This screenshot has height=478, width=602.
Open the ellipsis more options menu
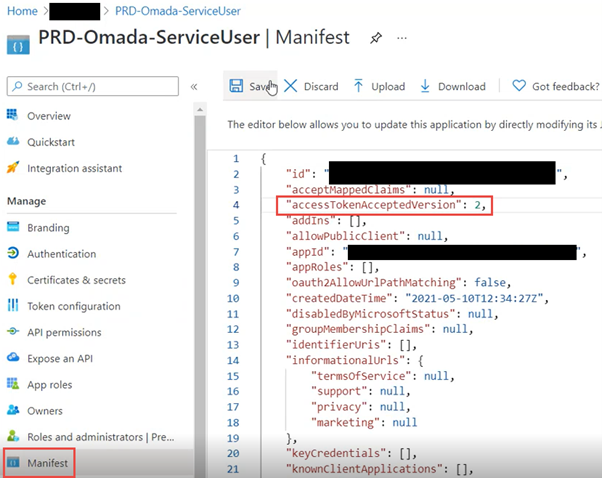[402, 38]
